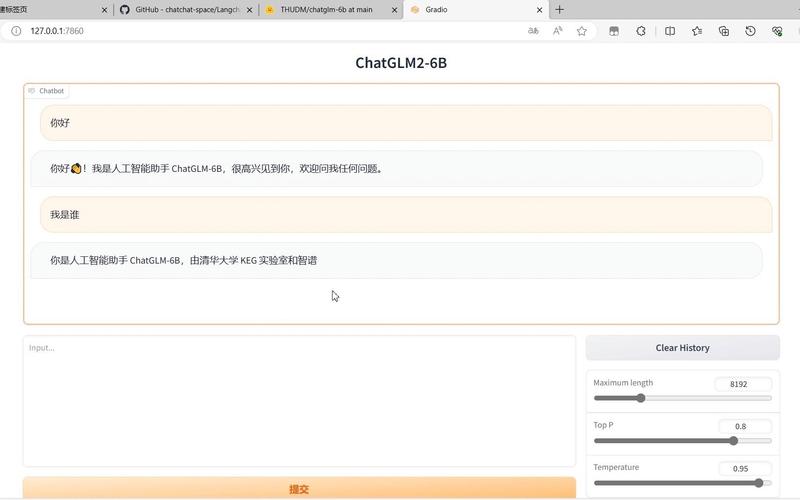Viewport: 800px width, 500px height.
Task: Click the user message 我是谁
Action: click(x=406, y=215)
